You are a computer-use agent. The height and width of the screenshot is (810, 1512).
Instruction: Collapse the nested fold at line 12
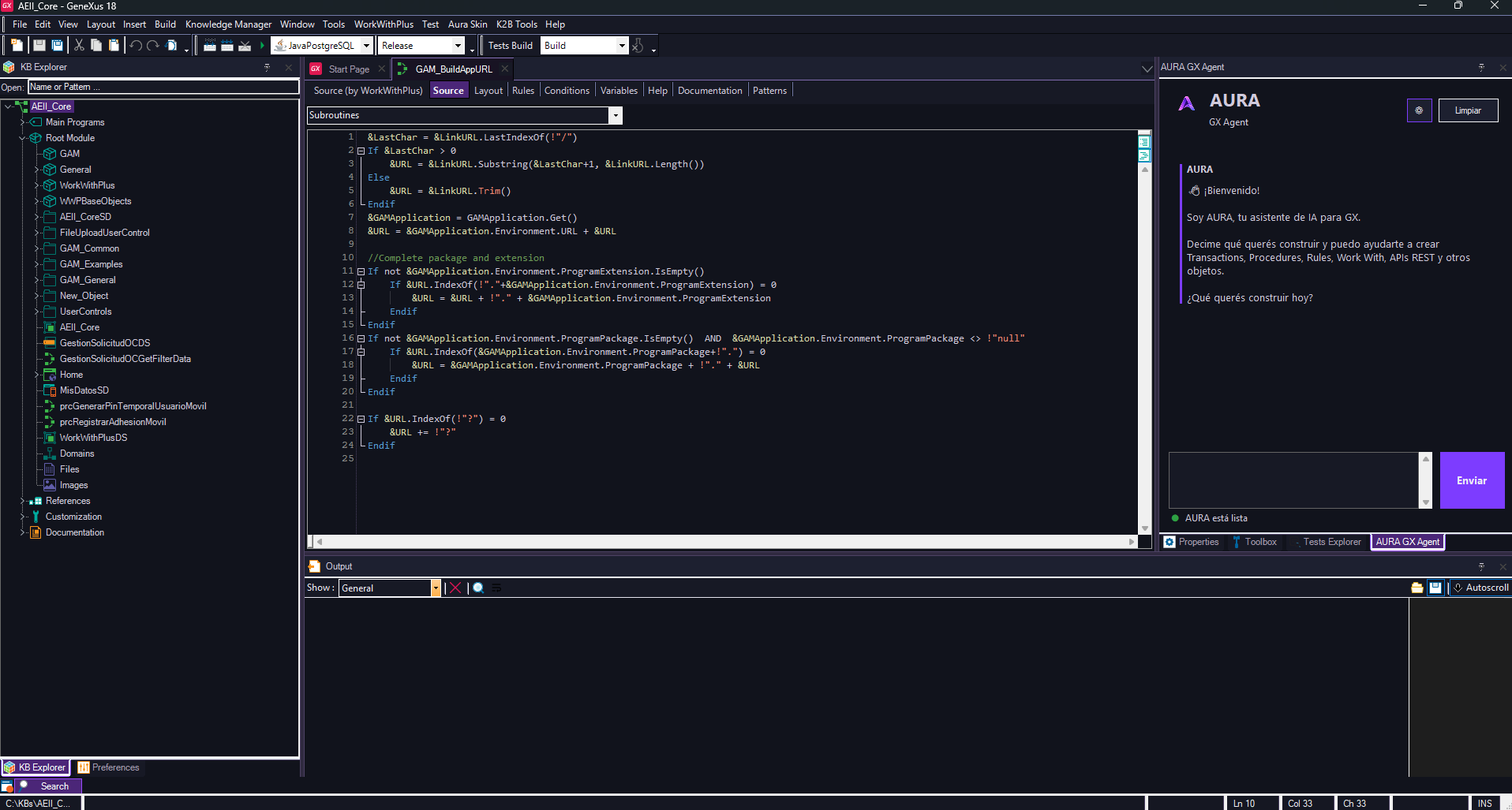(x=361, y=285)
